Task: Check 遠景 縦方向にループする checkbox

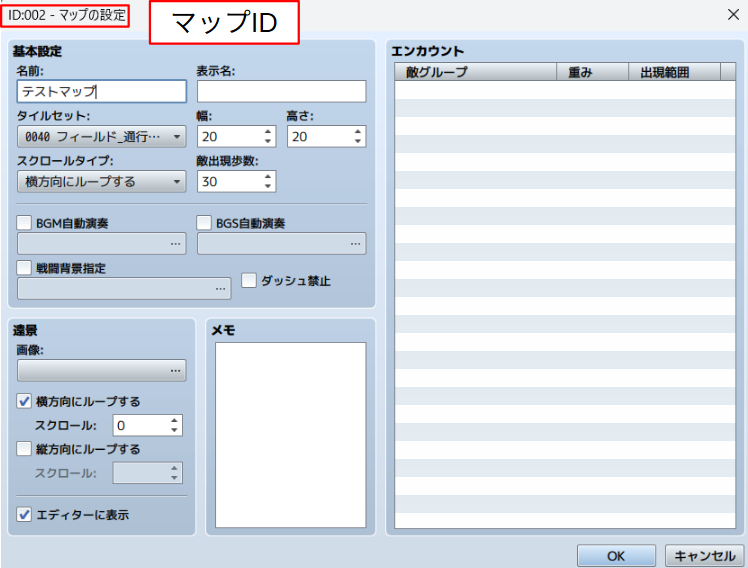Action: [x=24, y=449]
